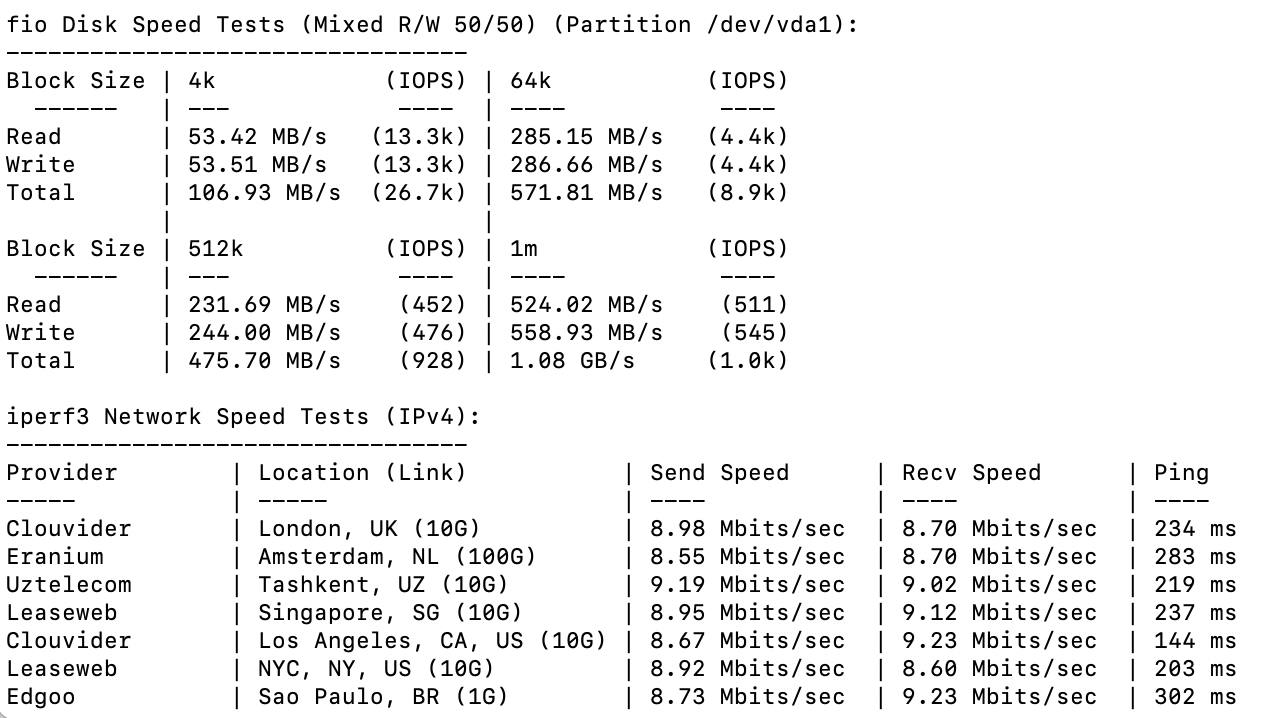This screenshot has height=718, width=1286.
Task: Select the 4k Read value 53.42 MB/s
Action: [x=257, y=137]
